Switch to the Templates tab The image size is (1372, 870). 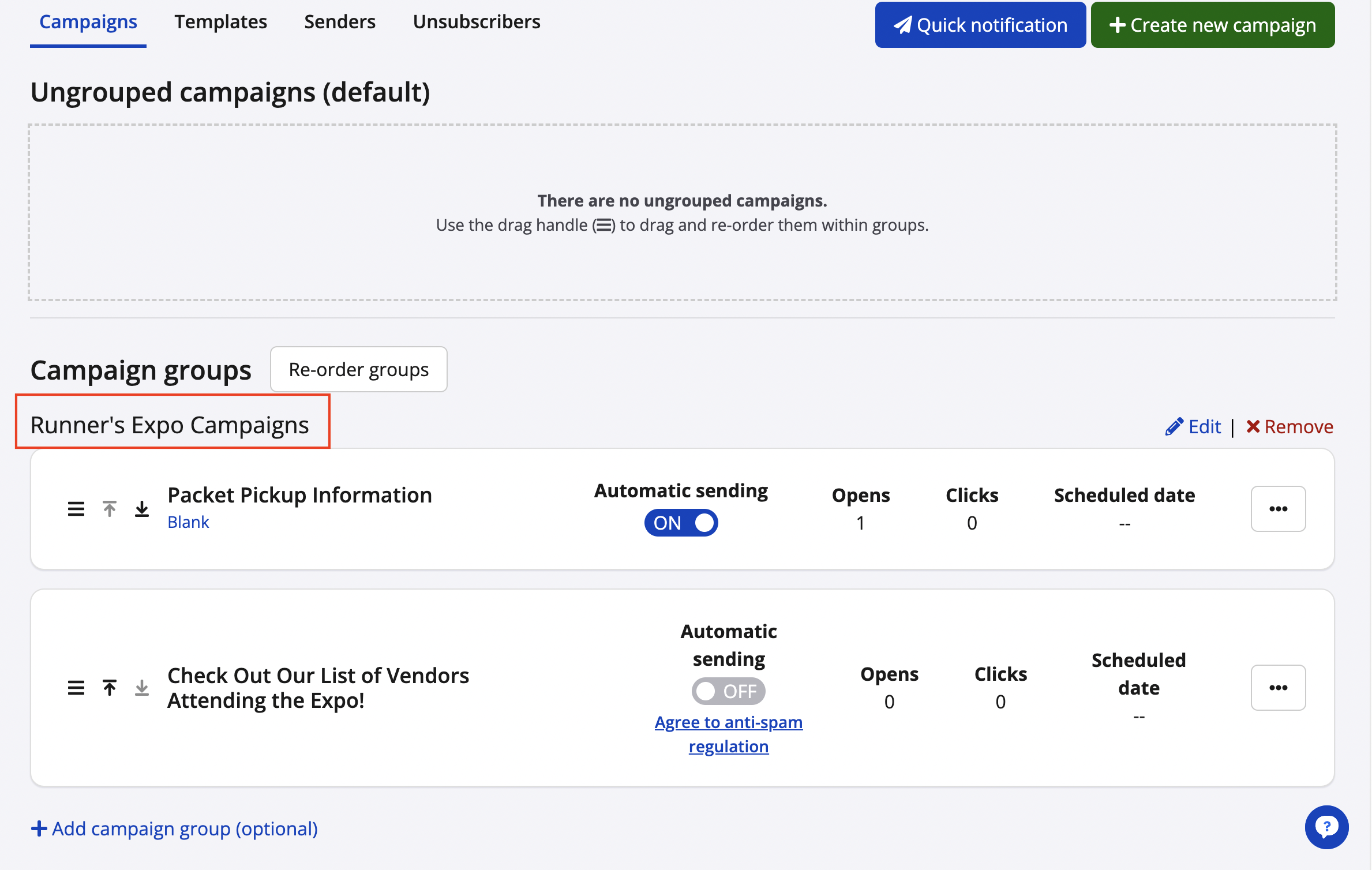[220, 22]
